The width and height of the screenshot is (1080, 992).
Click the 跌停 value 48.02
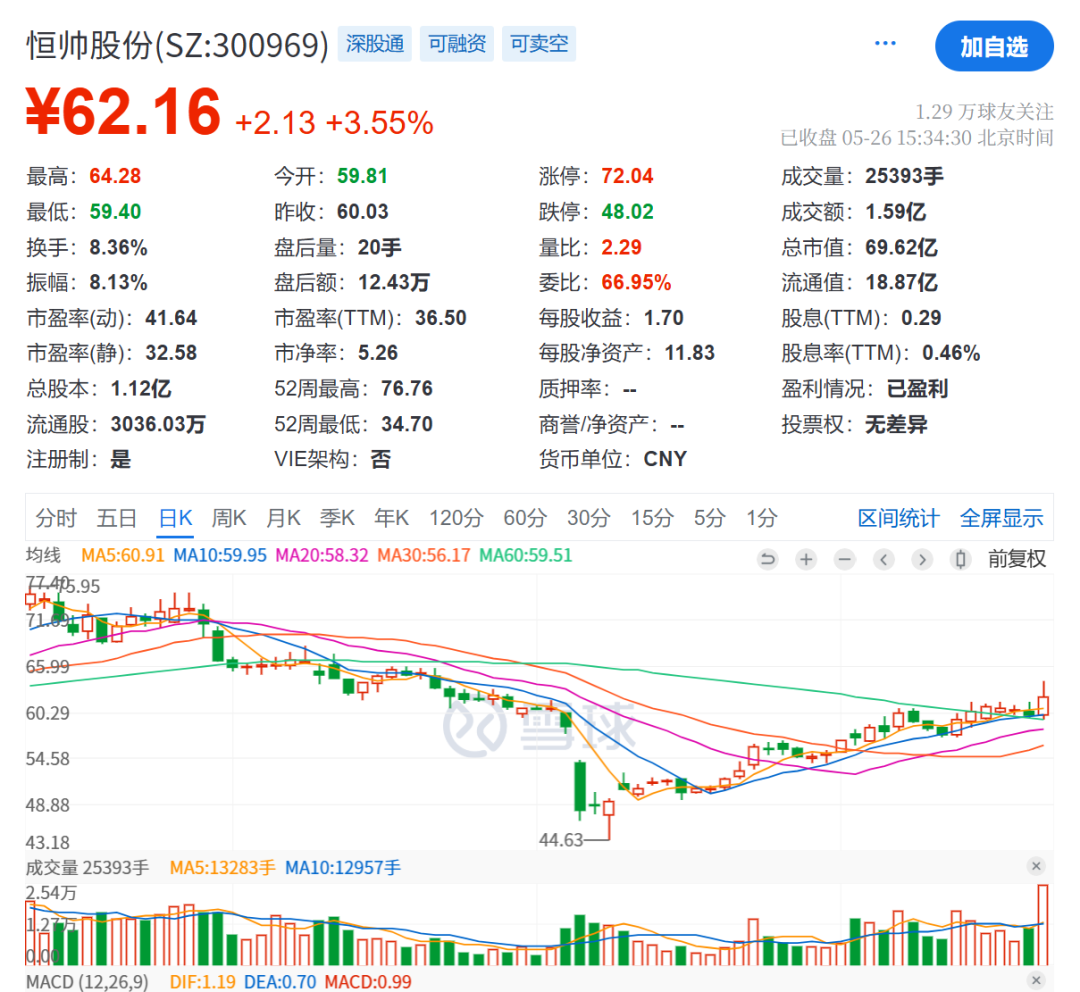[627, 211]
